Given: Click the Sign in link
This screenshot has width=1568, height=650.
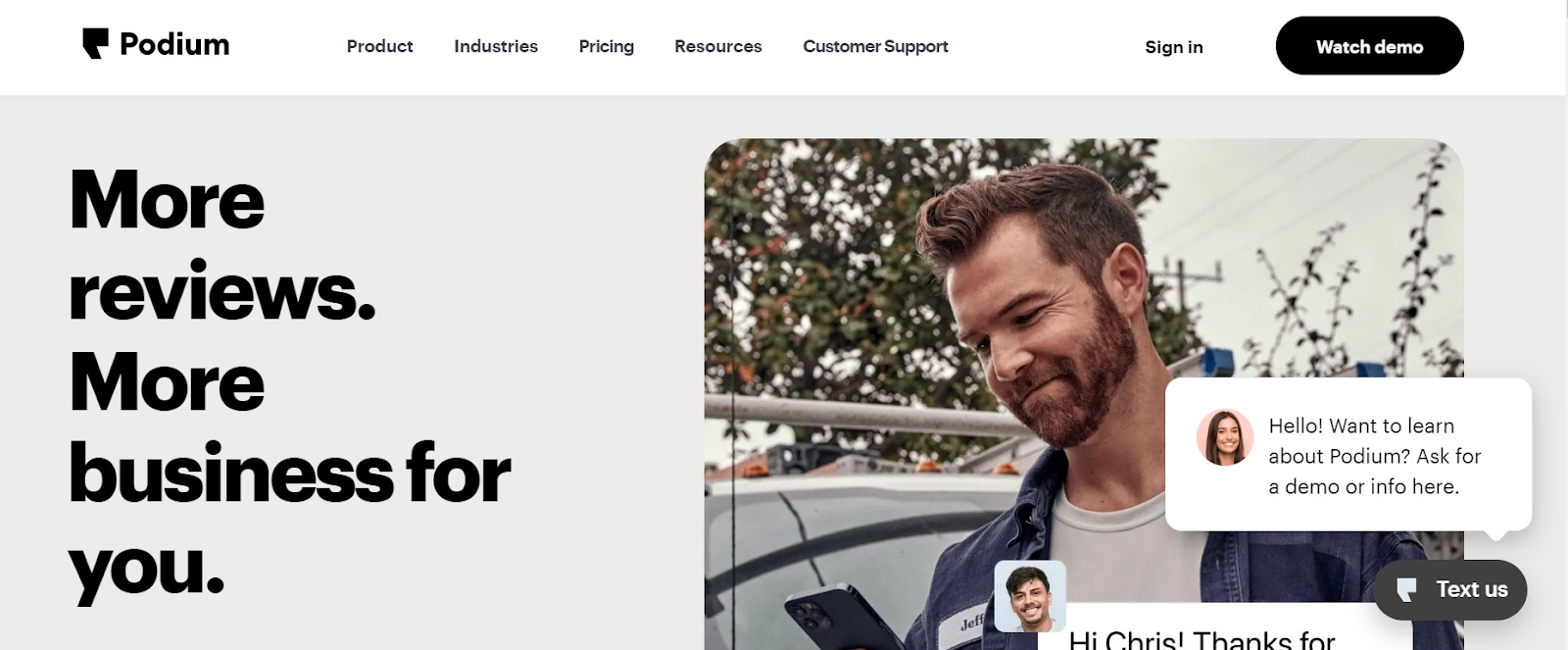Looking at the screenshot, I should click(1174, 47).
